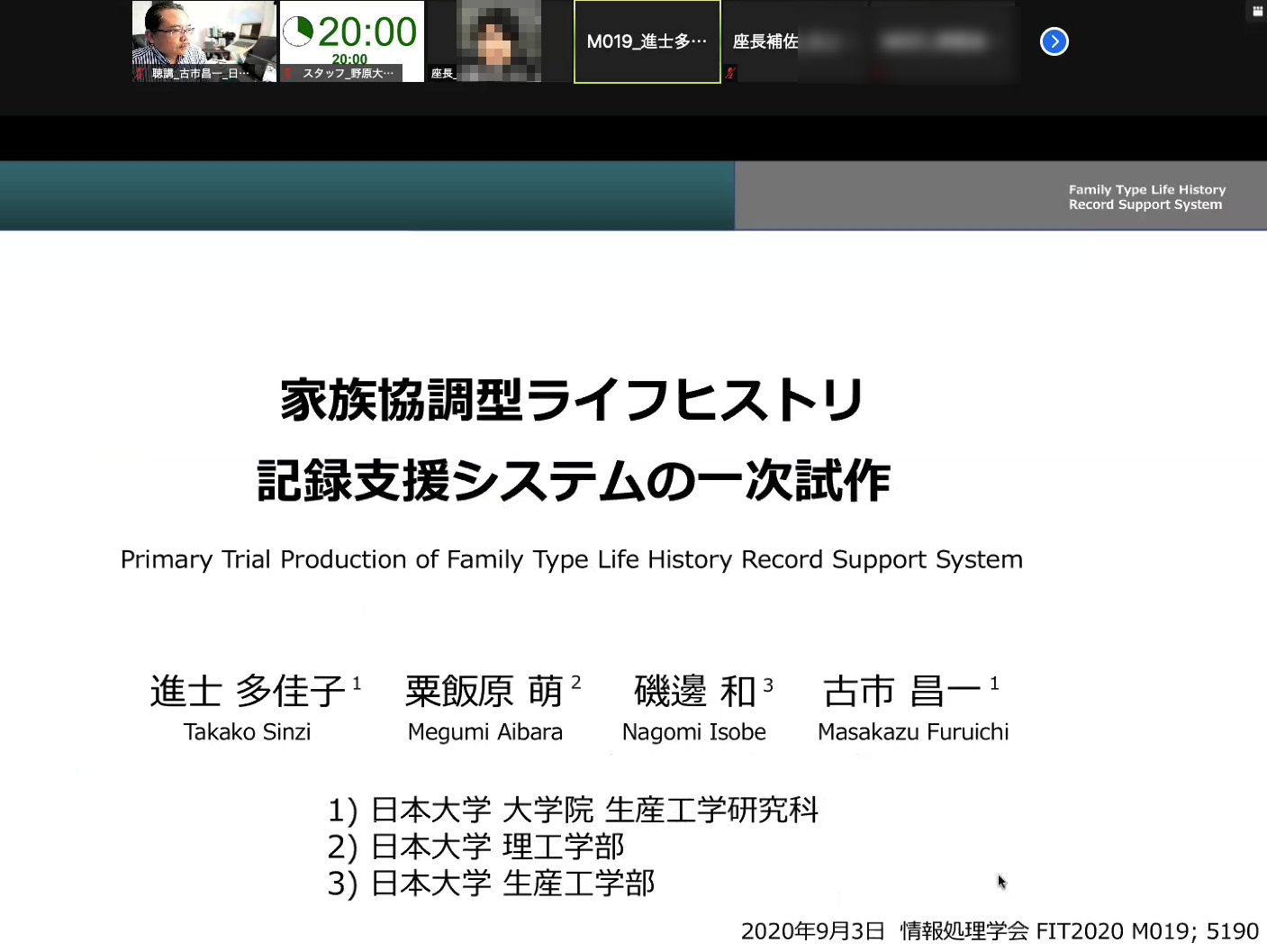
Task: Click the English subtitle Primary Trial Production
Action: tap(571, 559)
